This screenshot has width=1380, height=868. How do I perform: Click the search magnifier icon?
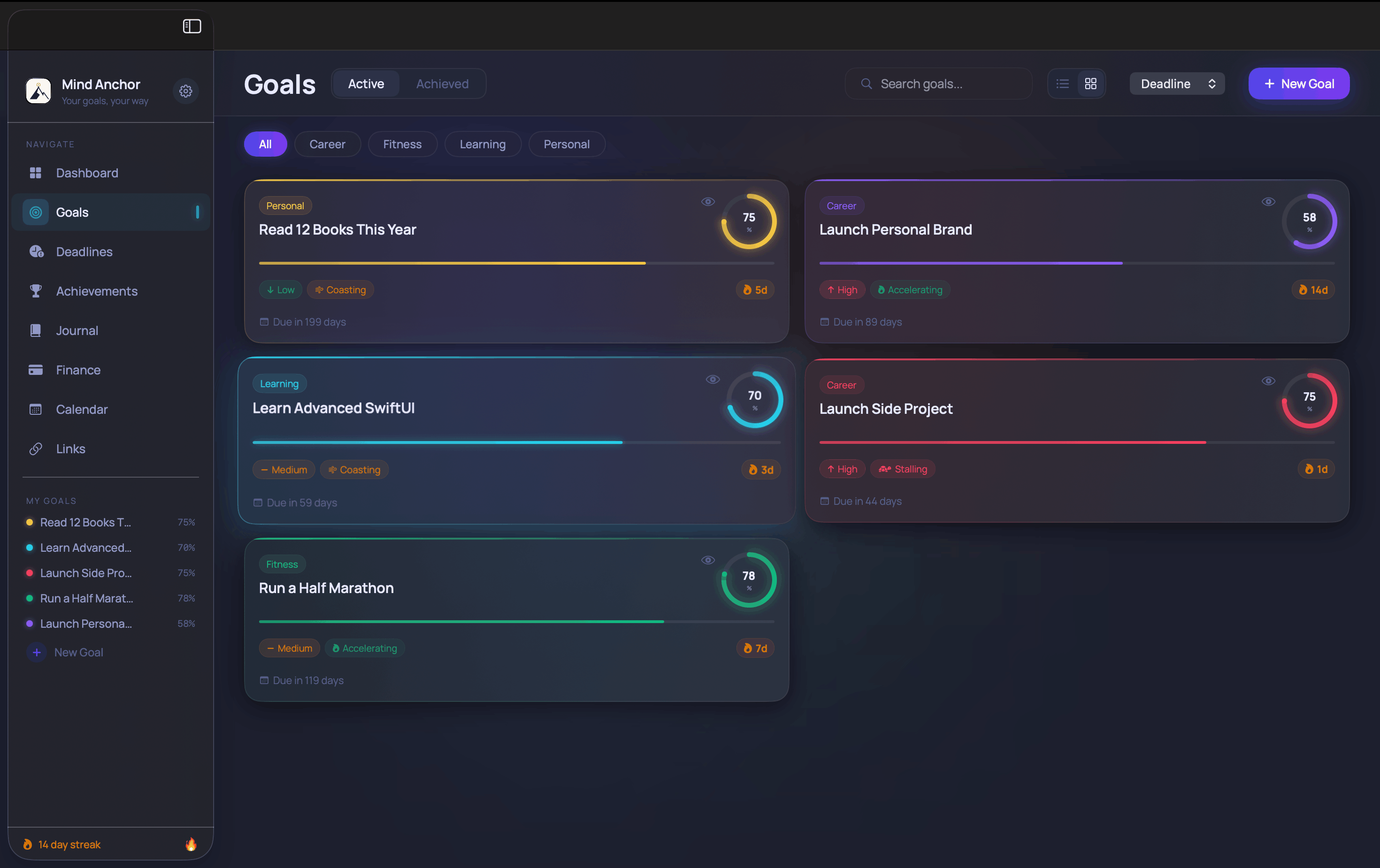(x=866, y=84)
